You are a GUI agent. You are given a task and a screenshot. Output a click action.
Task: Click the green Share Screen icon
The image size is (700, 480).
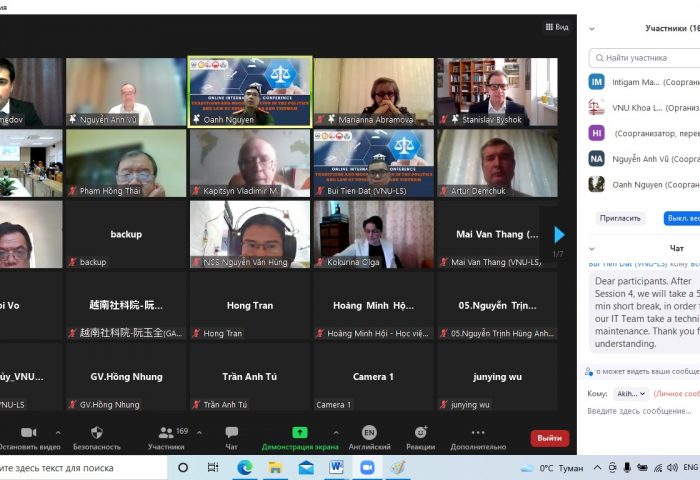(299, 432)
